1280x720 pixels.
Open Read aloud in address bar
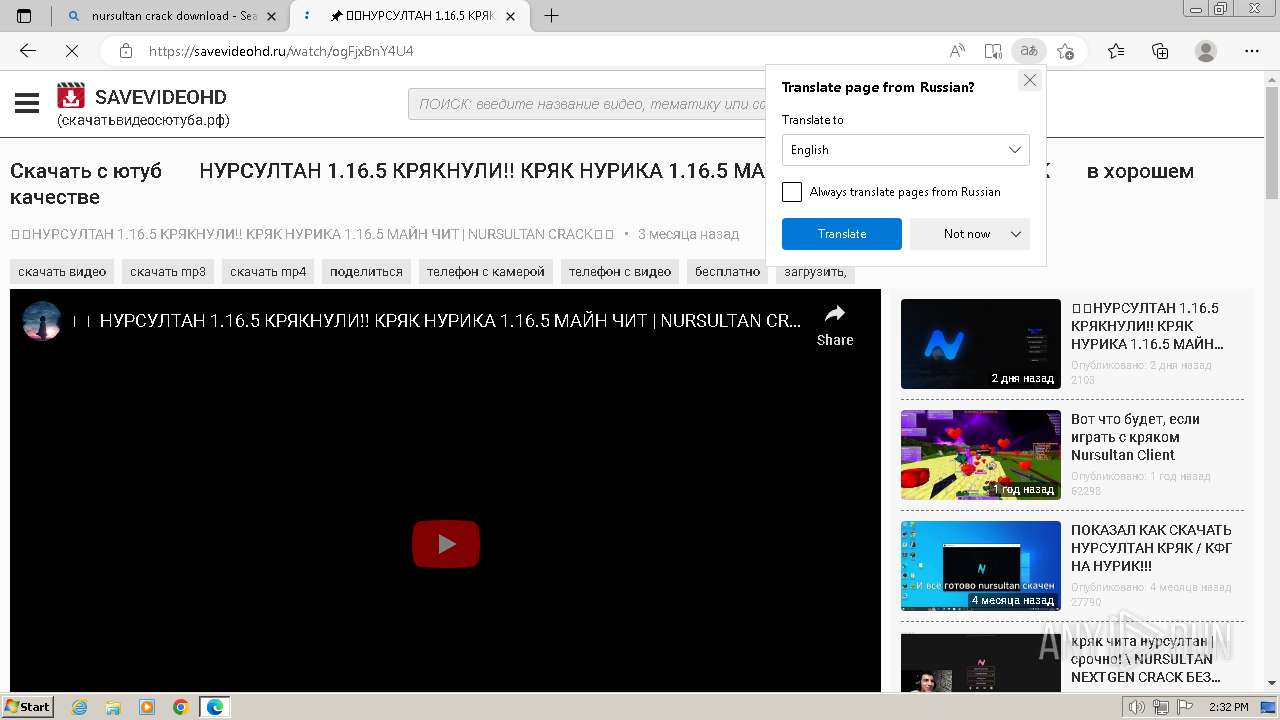(957, 51)
